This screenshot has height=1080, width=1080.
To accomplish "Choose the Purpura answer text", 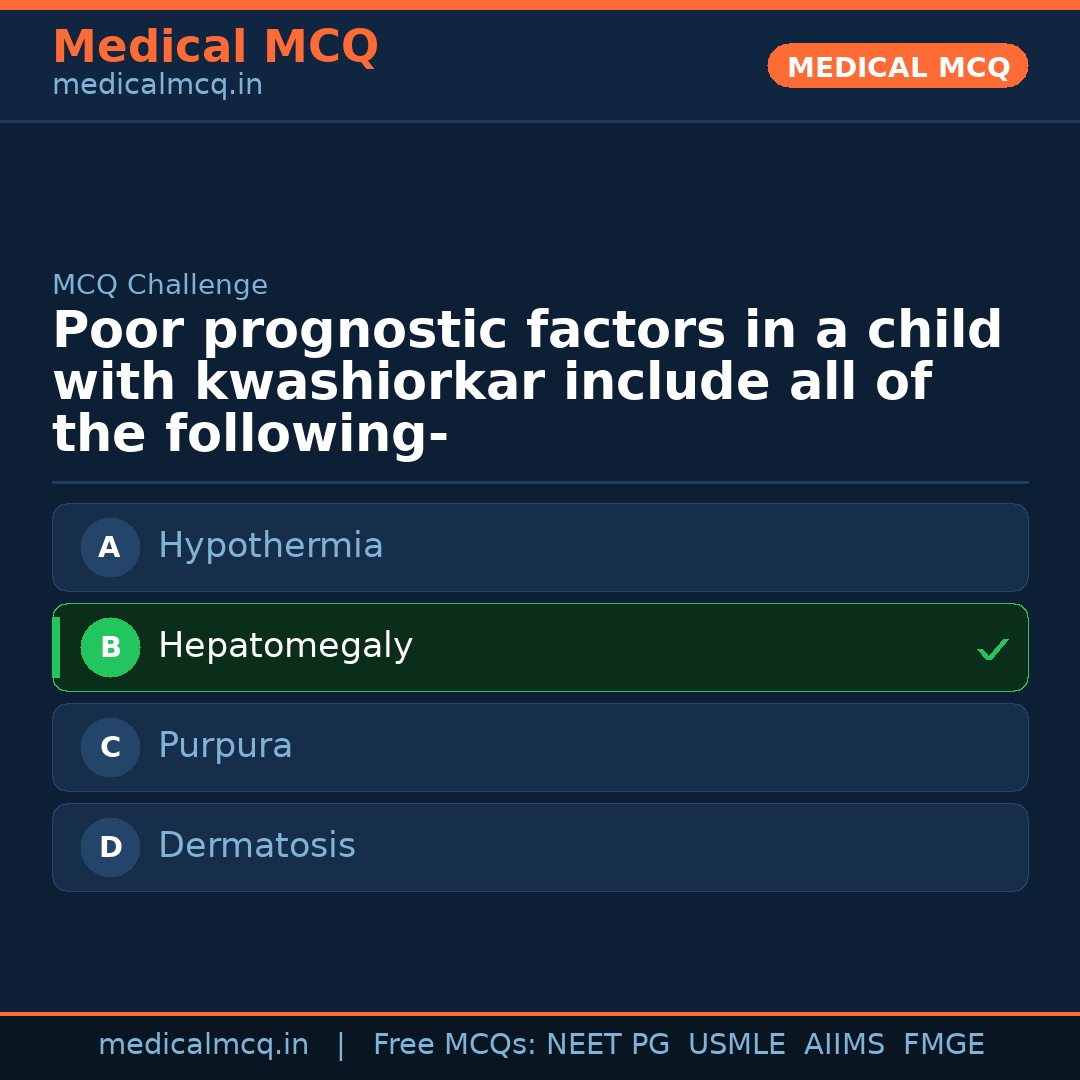I will [225, 746].
